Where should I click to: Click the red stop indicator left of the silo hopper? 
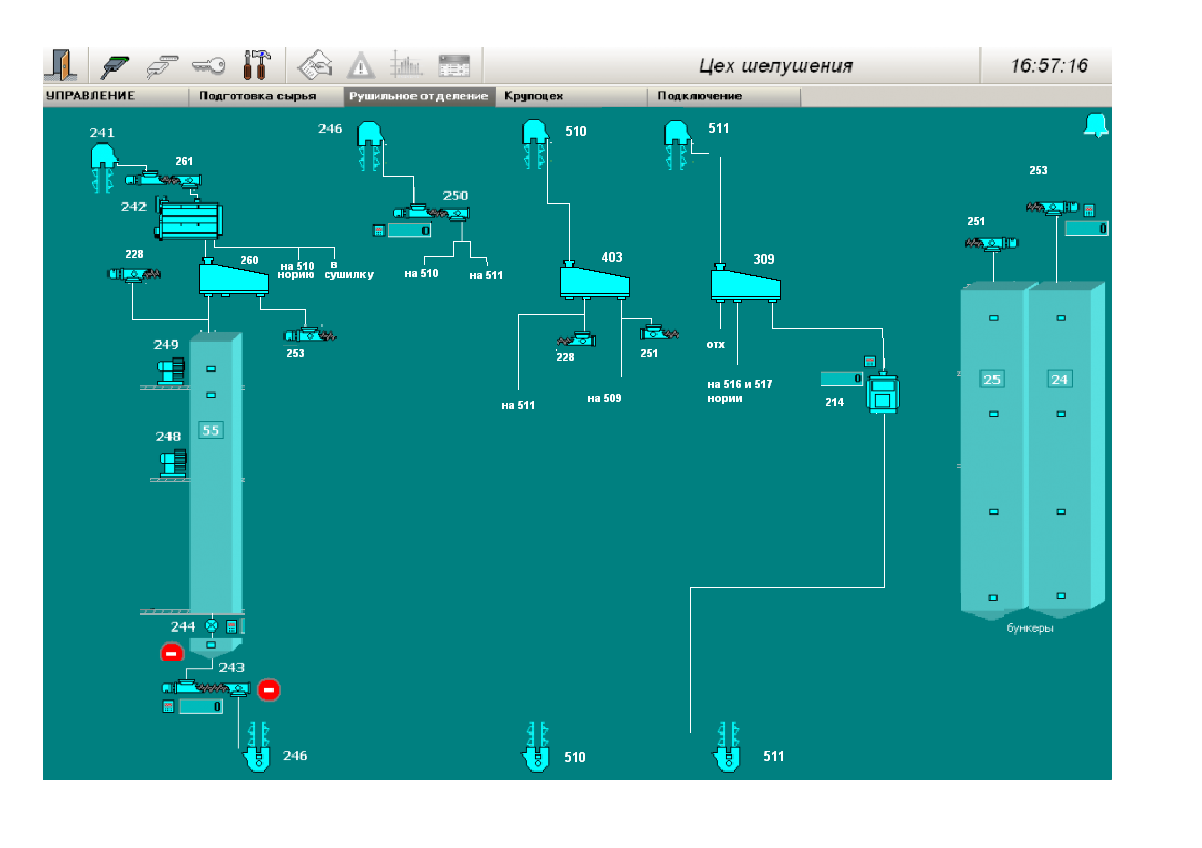[x=171, y=653]
